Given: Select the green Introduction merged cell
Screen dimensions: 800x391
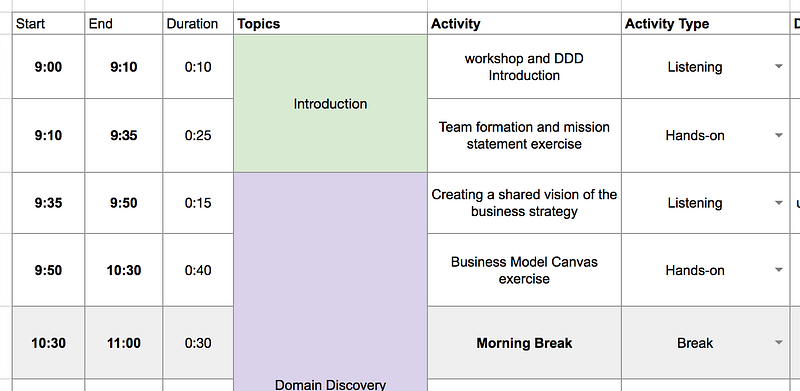Looking at the screenshot, I should (x=331, y=104).
